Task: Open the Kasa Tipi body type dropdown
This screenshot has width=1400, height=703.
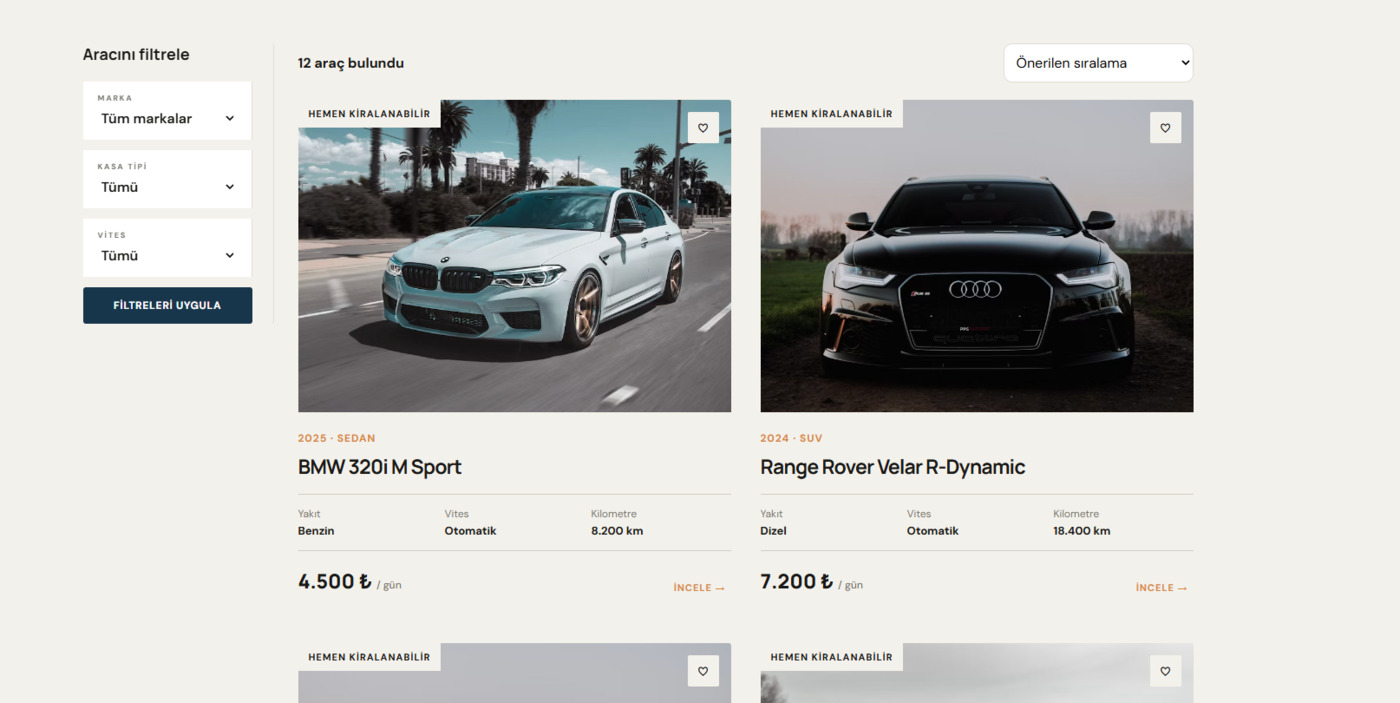Action: [167, 179]
